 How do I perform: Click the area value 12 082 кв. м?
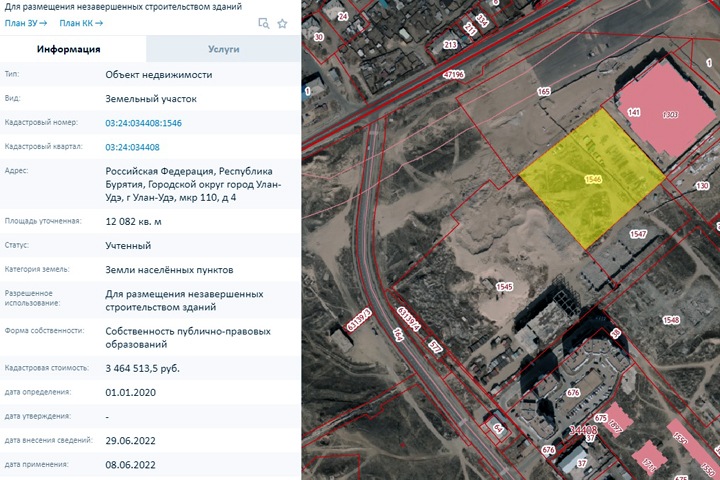pyautogui.click(x=147, y=220)
